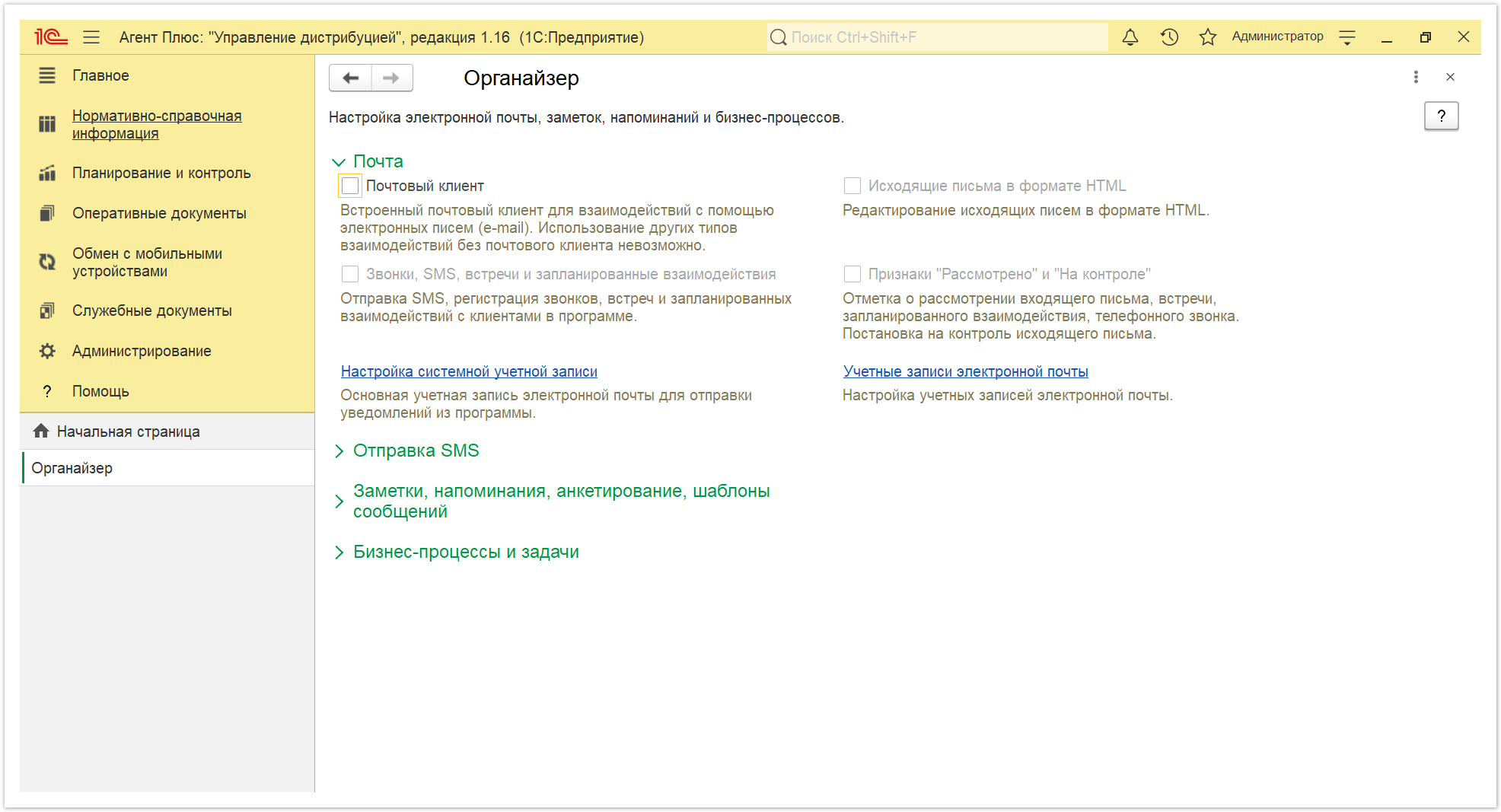1501x812 pixels.
Task: Close the 1C application window
Action: point(1464,37)
